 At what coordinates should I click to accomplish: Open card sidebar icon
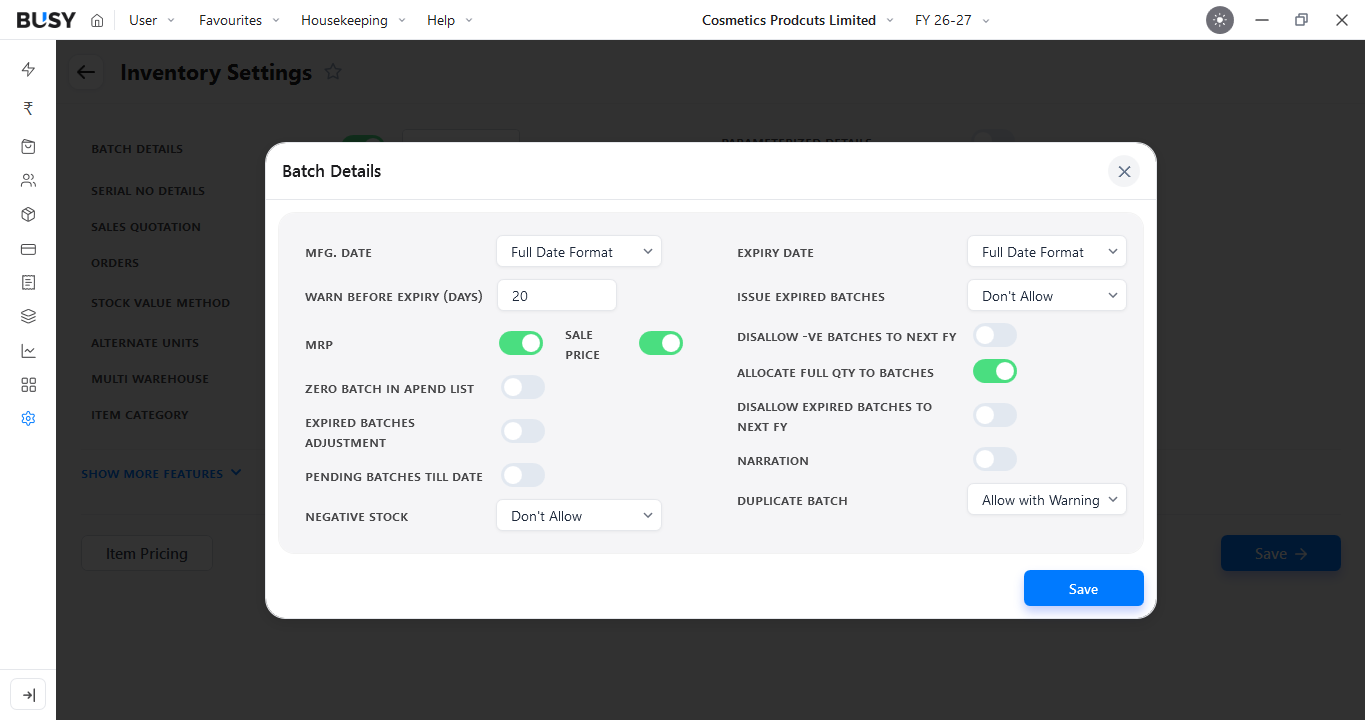[x=28, y=249]
